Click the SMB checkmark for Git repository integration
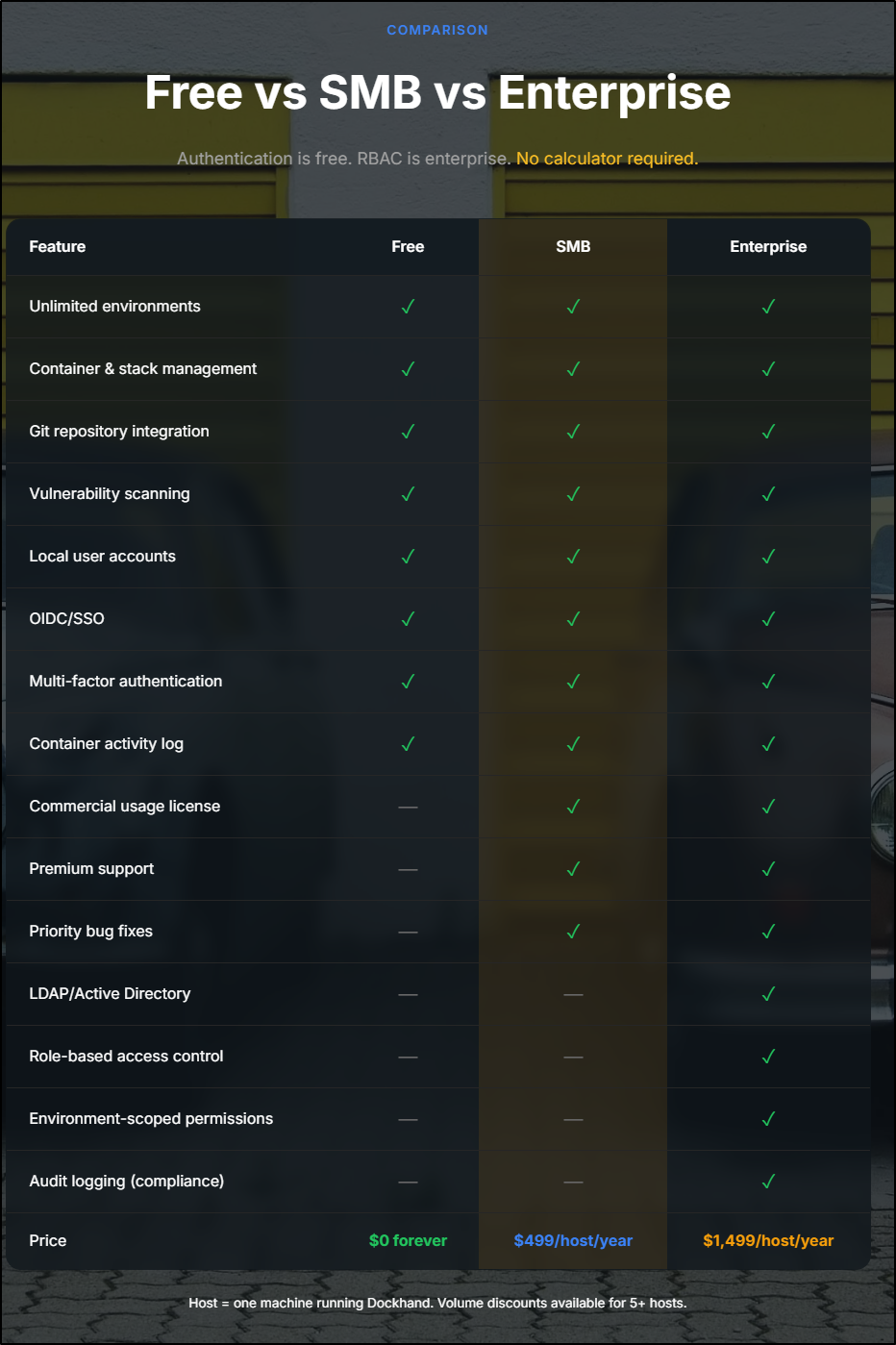 click(x=573, y=432)
